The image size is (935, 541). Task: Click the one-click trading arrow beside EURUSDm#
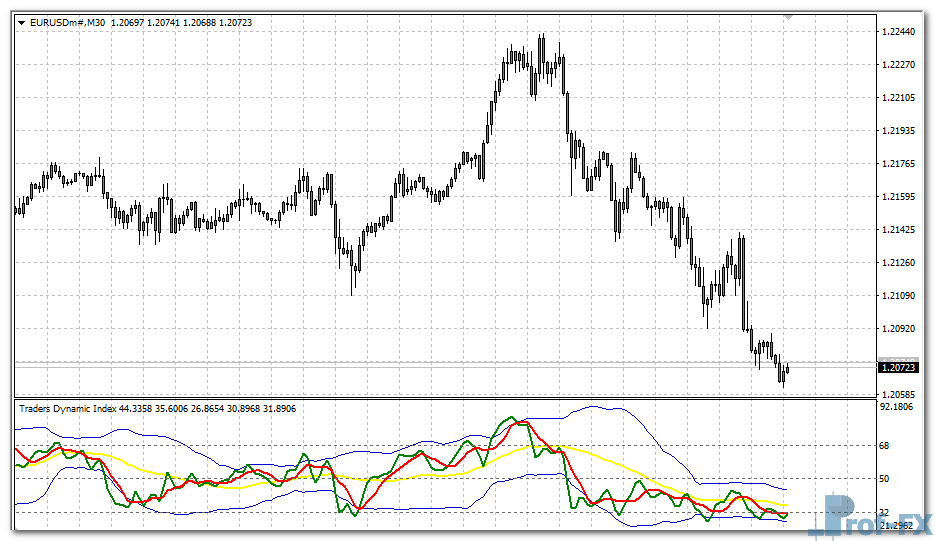23,22
